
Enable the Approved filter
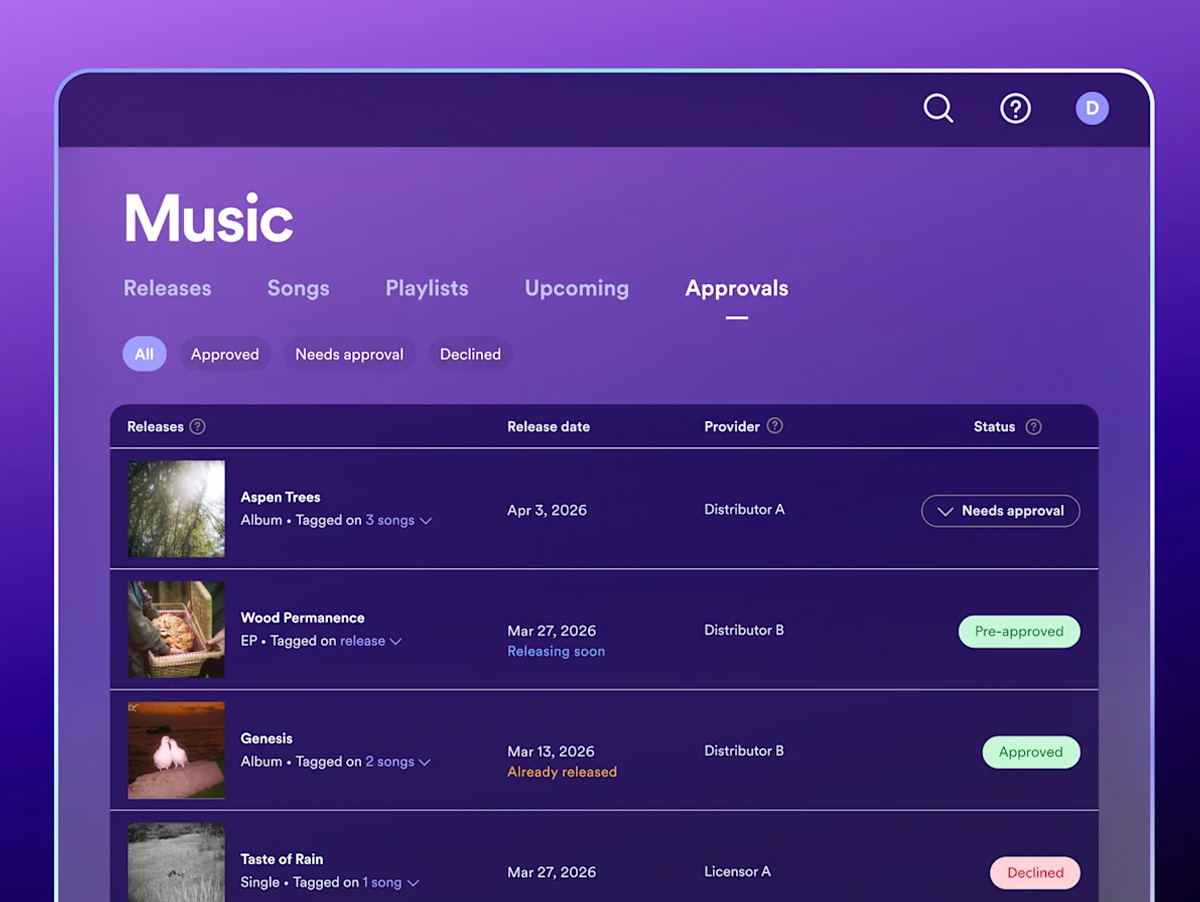click(x=225, y=353)
